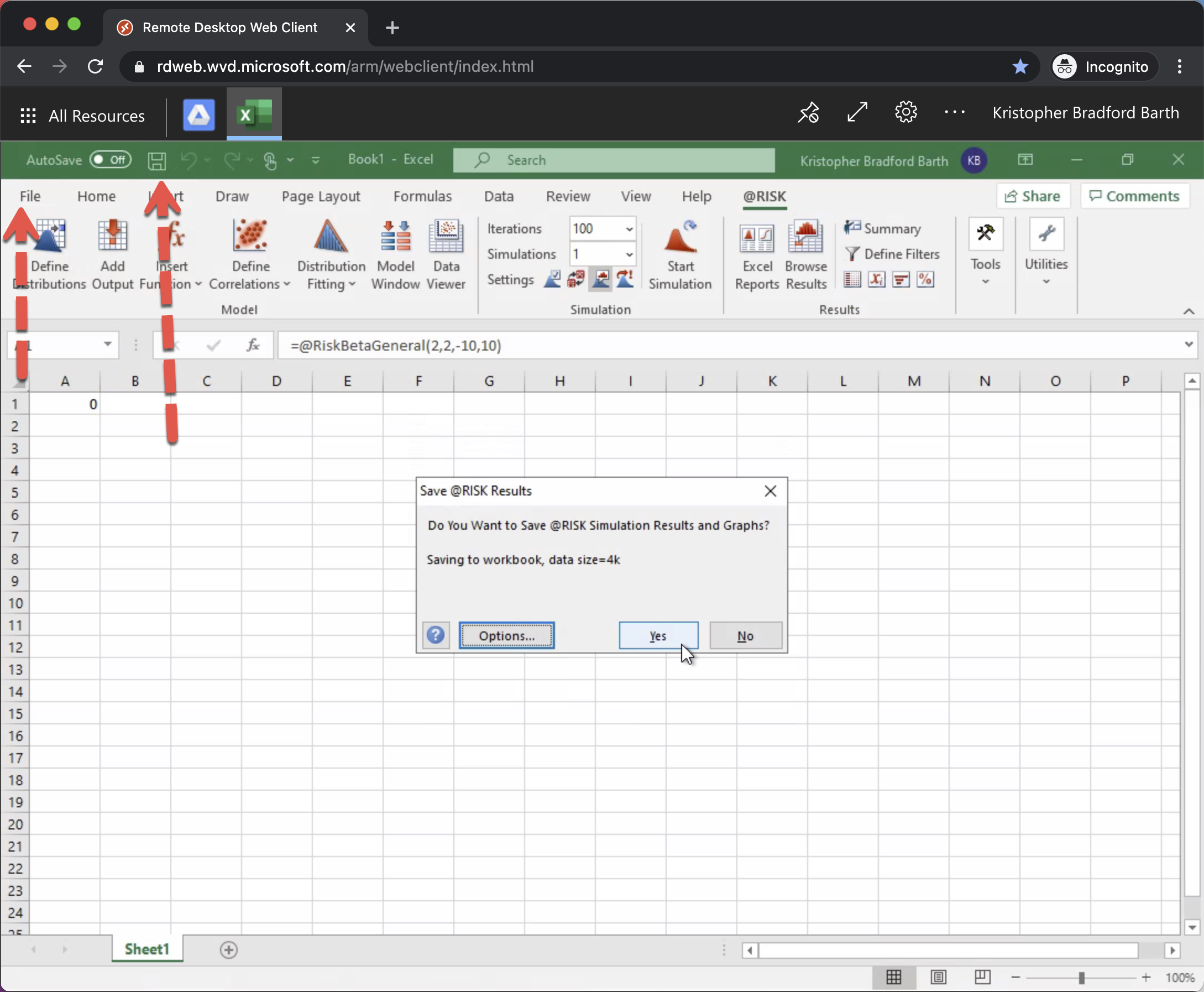
Task: Click the zoom slider handle
Action: (x=1081, y=978)
